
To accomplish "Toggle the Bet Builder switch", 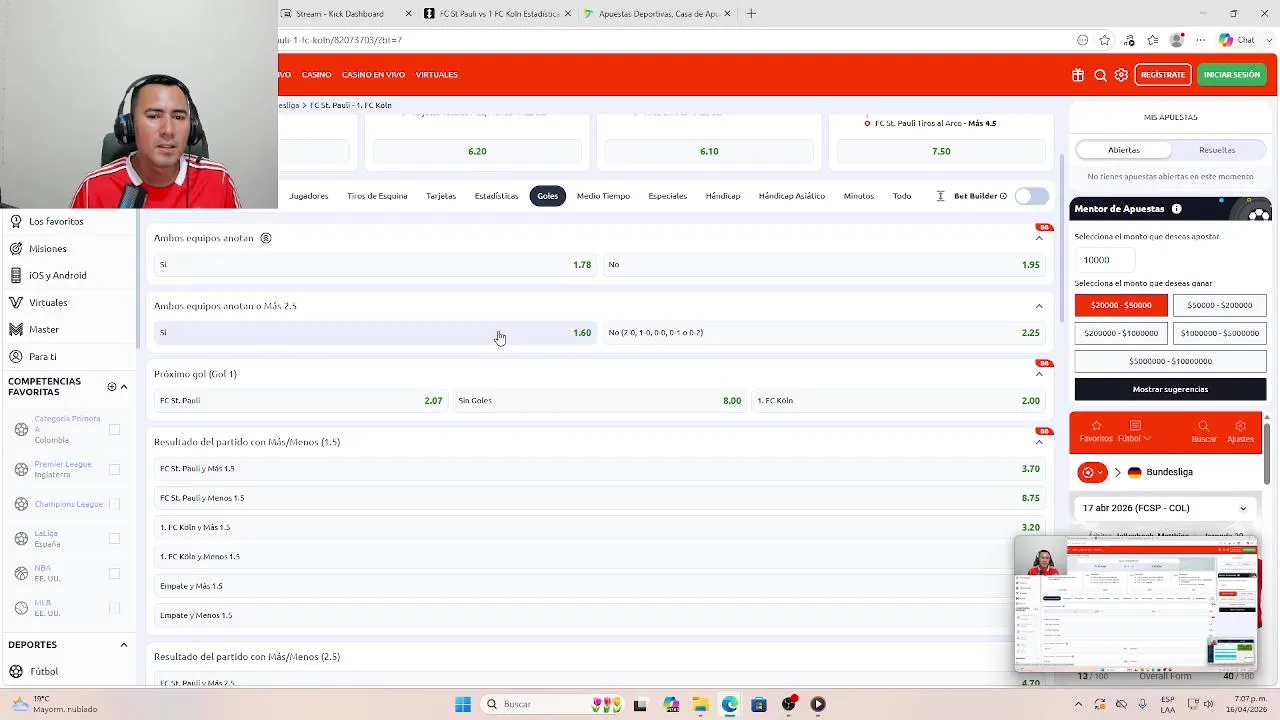I will tap(1031, 196).
